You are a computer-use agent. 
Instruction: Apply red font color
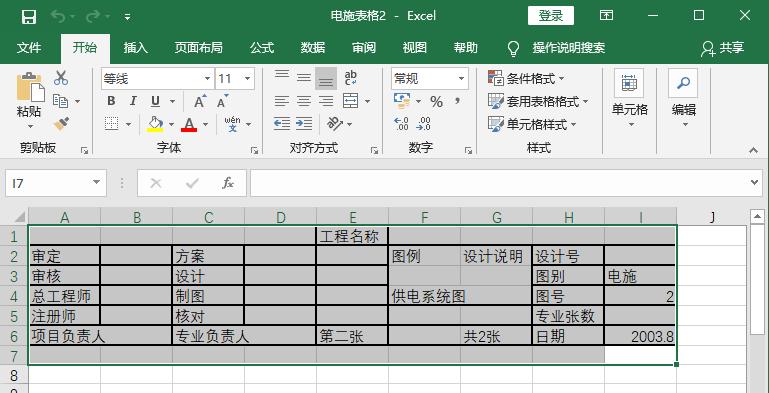click(x=189, y=124)
